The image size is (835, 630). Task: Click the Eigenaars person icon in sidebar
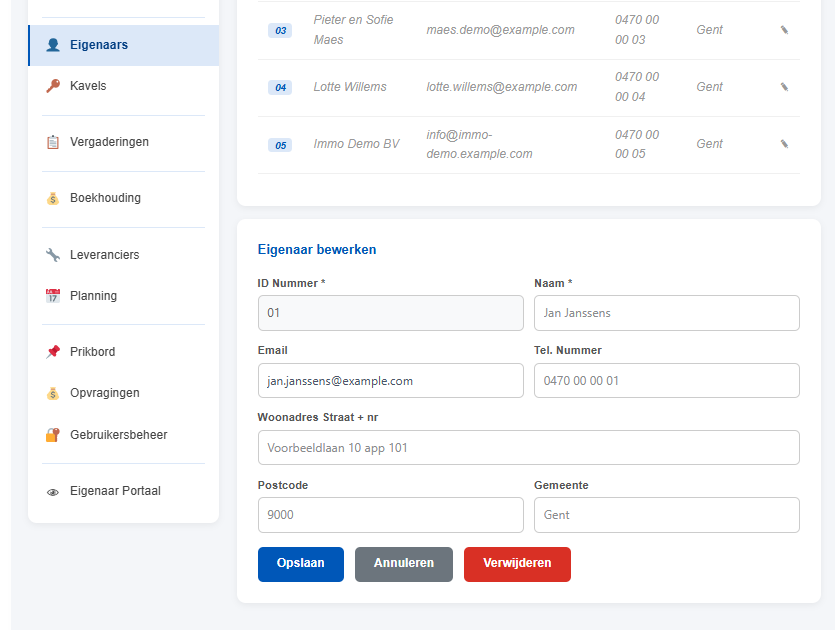pyautogui.click(x=53, y=45)
